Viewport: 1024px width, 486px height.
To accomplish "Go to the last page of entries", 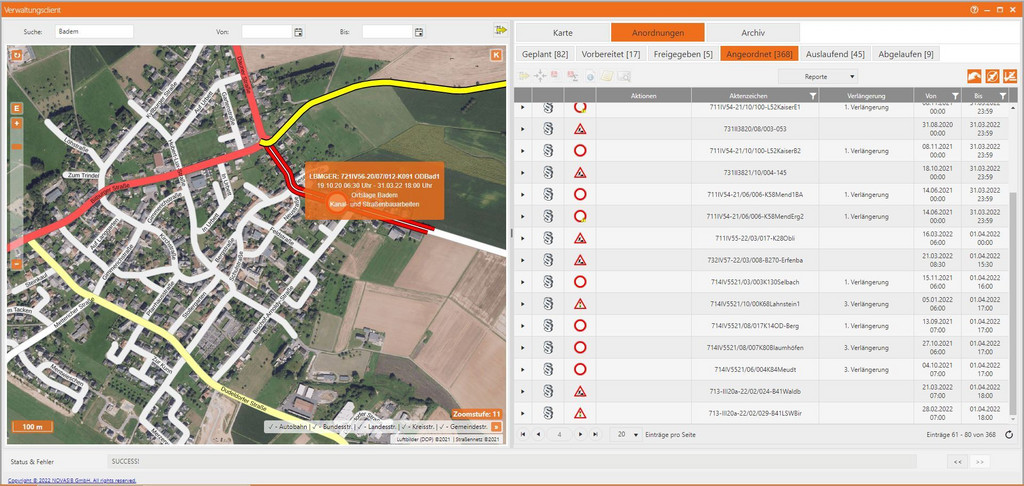I will [x=596, y=434].
